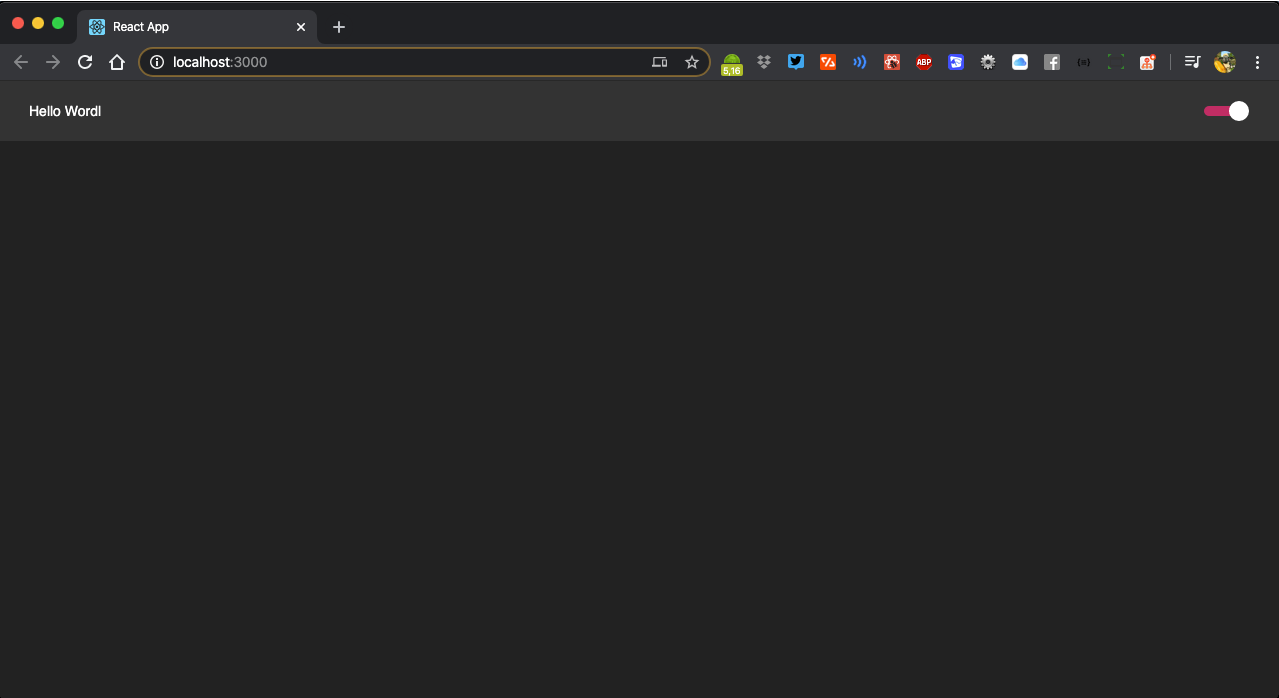The height and width of the screenshot is (698, 1279).
Task: Open the Adblock Plus extension
Action: tap(924, 62)
